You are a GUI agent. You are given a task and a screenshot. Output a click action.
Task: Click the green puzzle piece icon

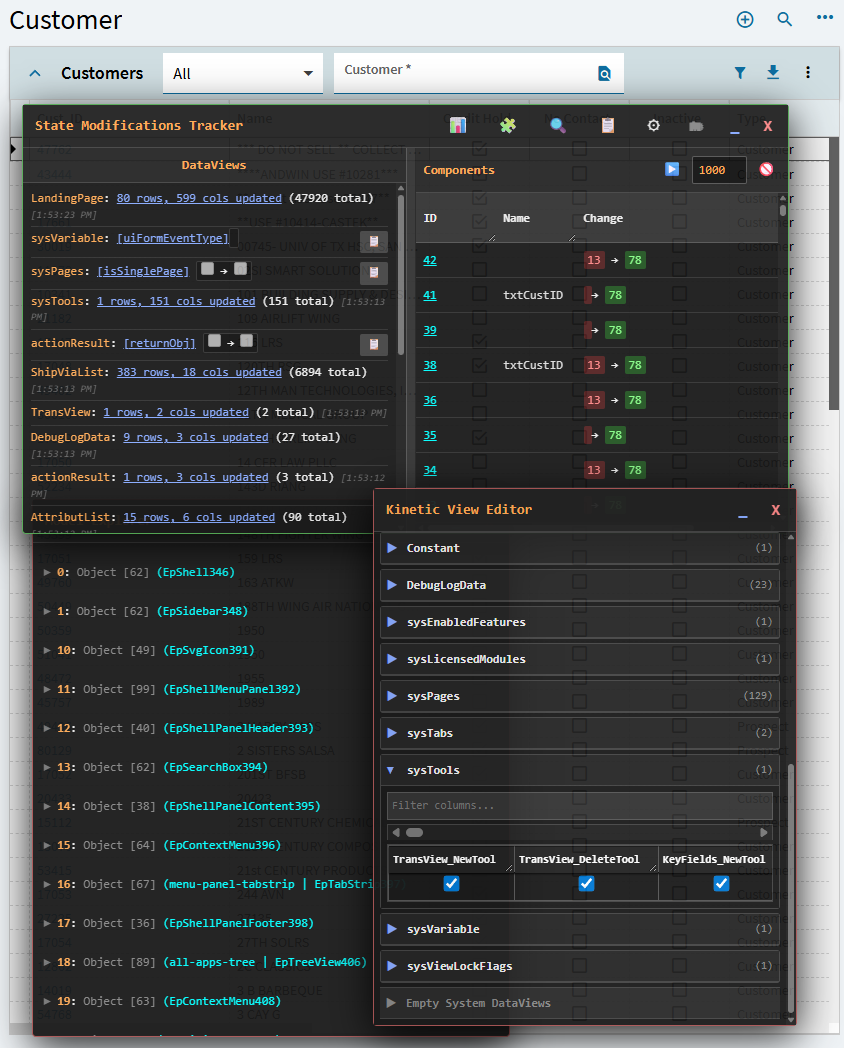507,125
